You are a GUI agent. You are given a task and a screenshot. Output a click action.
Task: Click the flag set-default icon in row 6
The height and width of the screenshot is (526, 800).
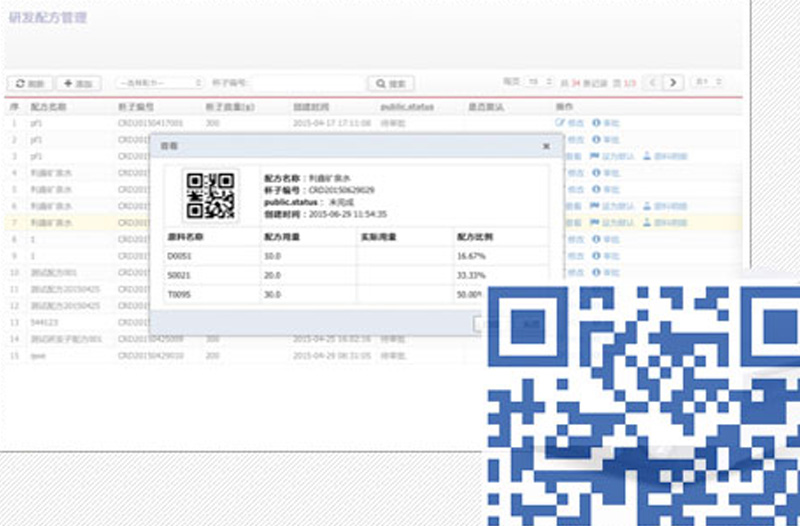pyautogui.click(x=594, y=206)
